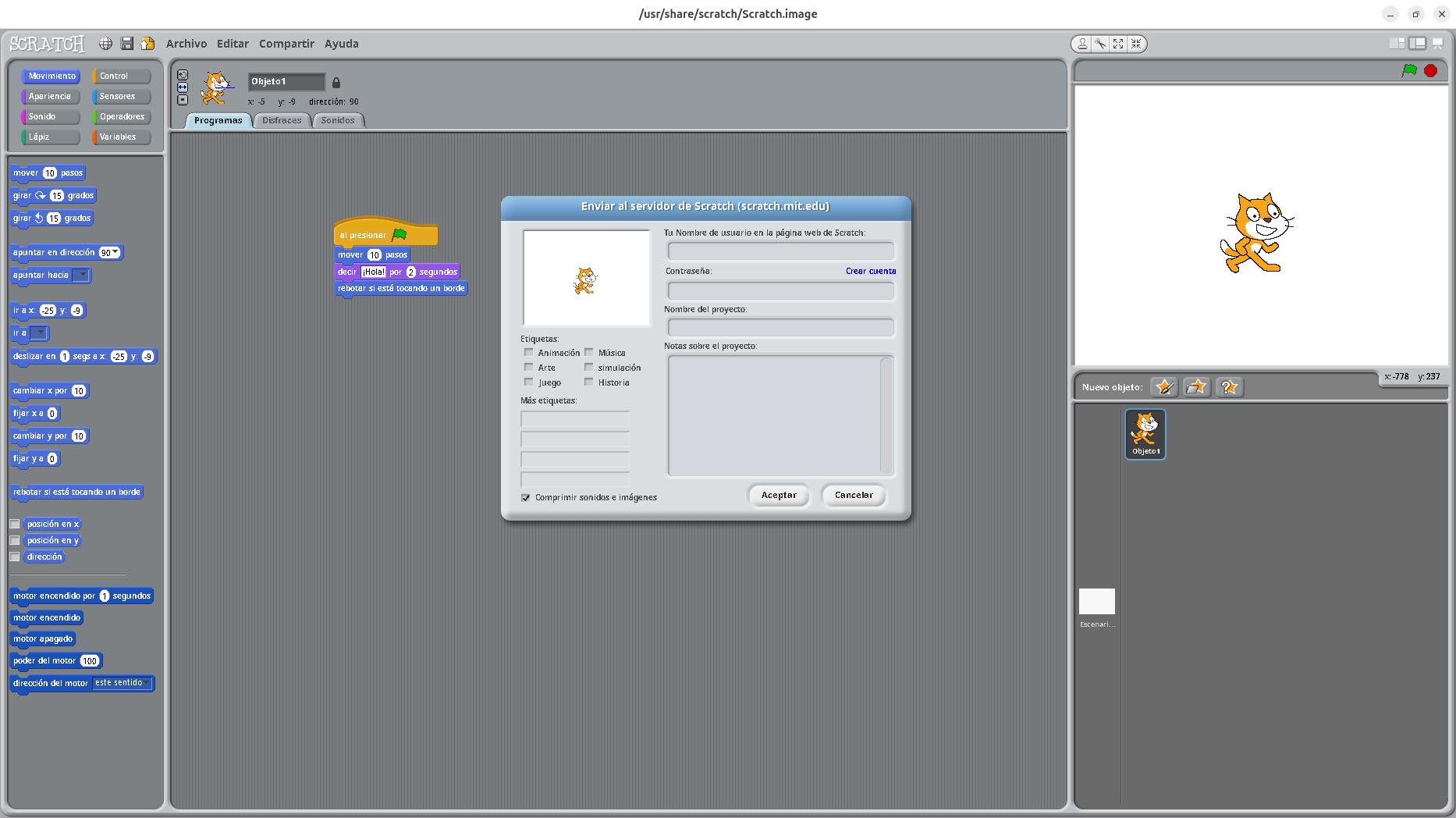
Task: Click the Nombre del proyecto input field
Action: pyautogui.click(x=780, y=327)
